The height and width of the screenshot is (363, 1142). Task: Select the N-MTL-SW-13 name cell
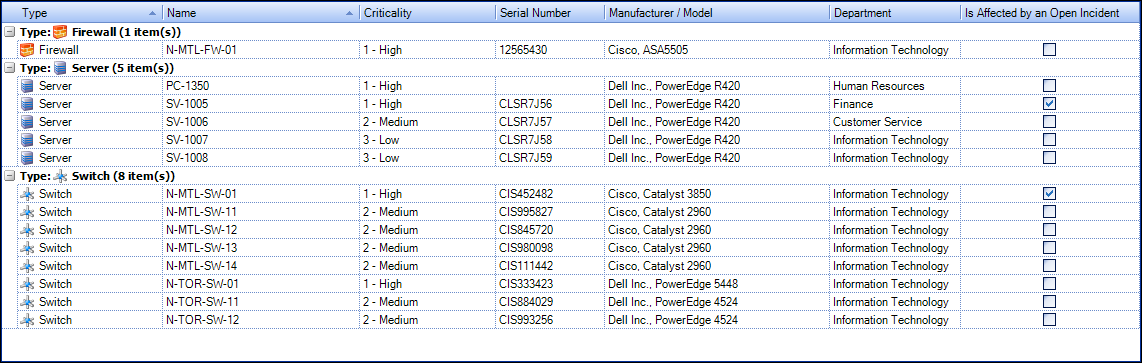tap(261, 248)
